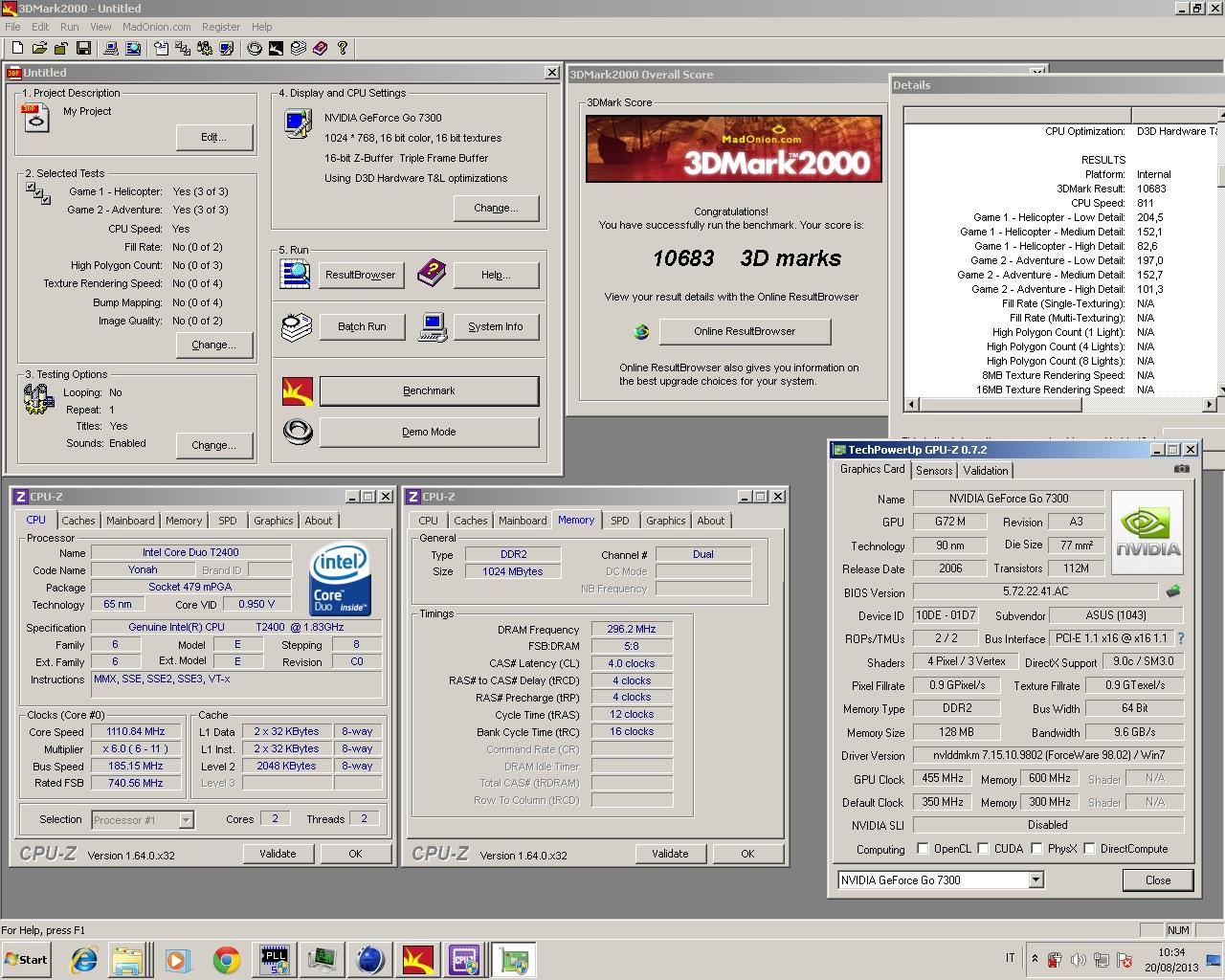Click the Close button in GPU-Z

coord(1158,880)
